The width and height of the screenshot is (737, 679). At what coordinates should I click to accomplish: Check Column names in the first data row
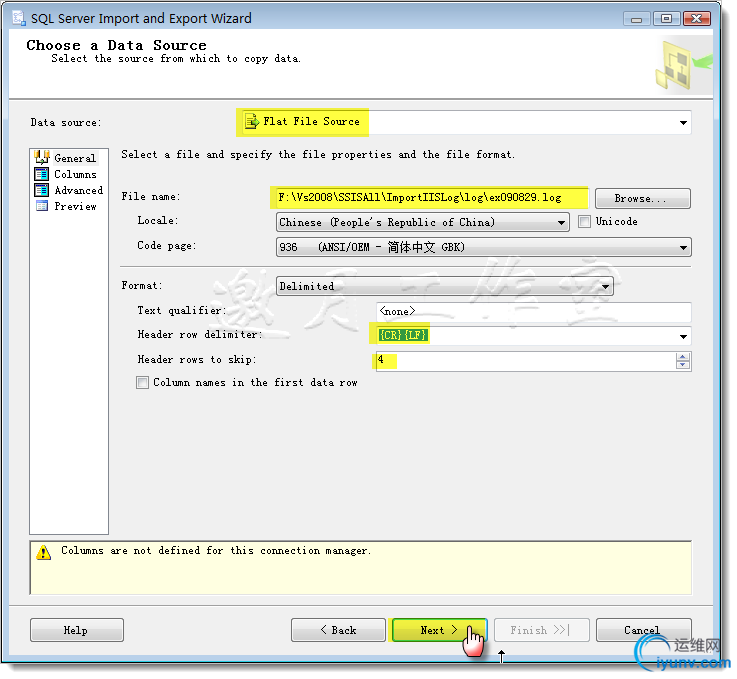point(142,383)
